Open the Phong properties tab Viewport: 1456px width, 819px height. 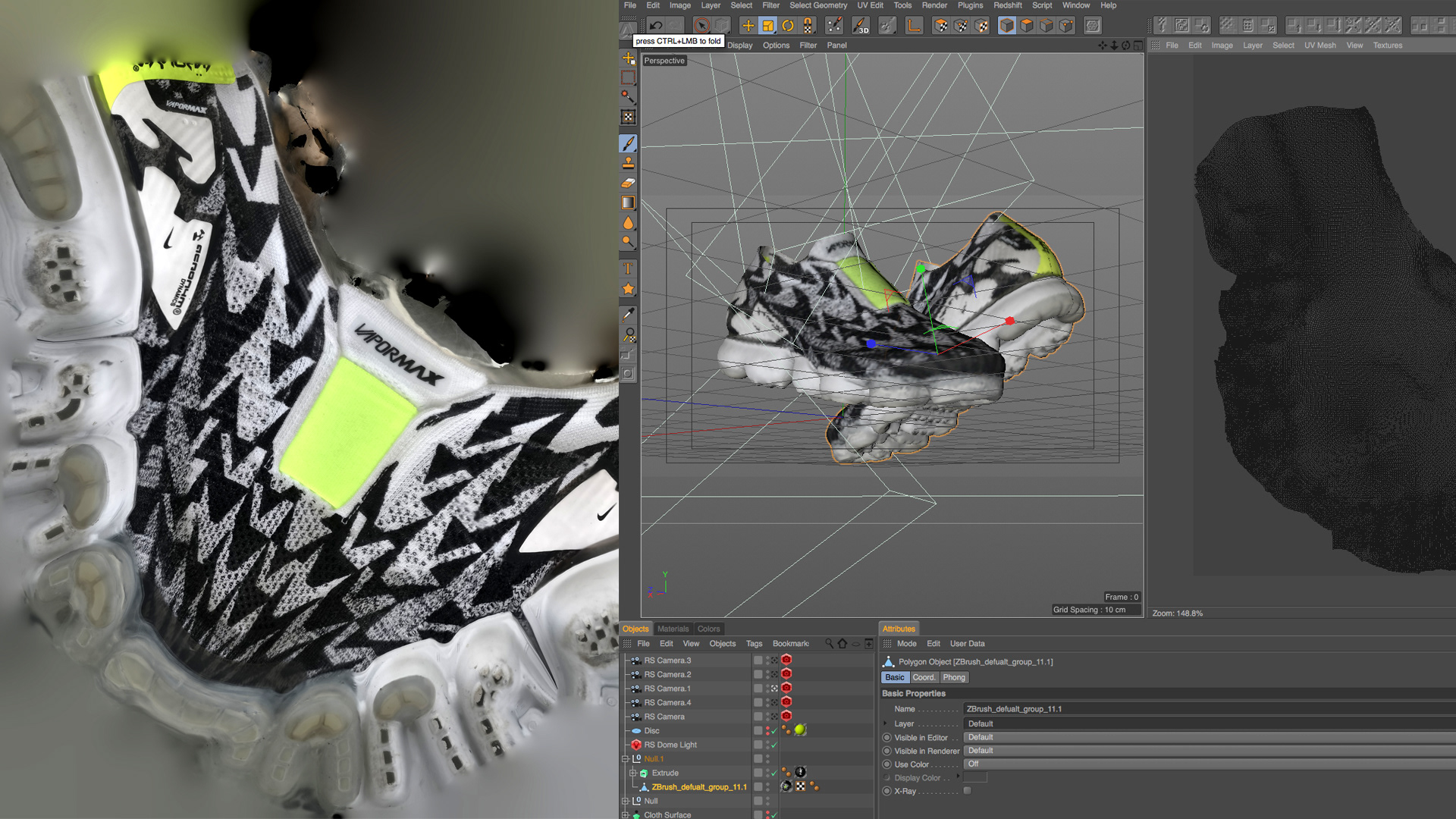click(954, 677)
